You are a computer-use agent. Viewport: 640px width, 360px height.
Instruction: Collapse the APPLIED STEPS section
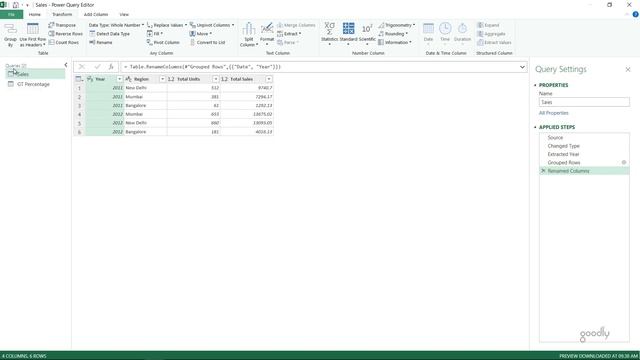coord(535,127)
